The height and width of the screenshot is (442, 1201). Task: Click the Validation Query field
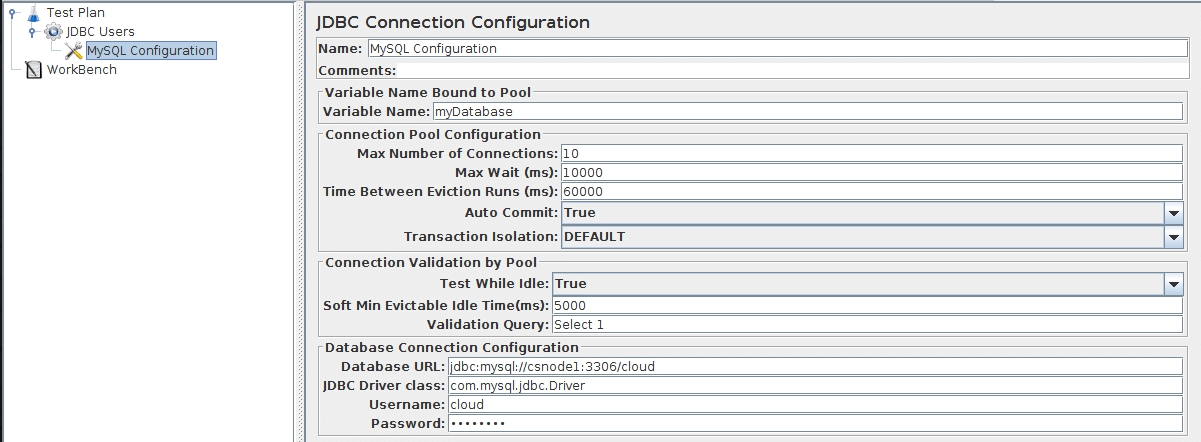[x=866, y=324]
